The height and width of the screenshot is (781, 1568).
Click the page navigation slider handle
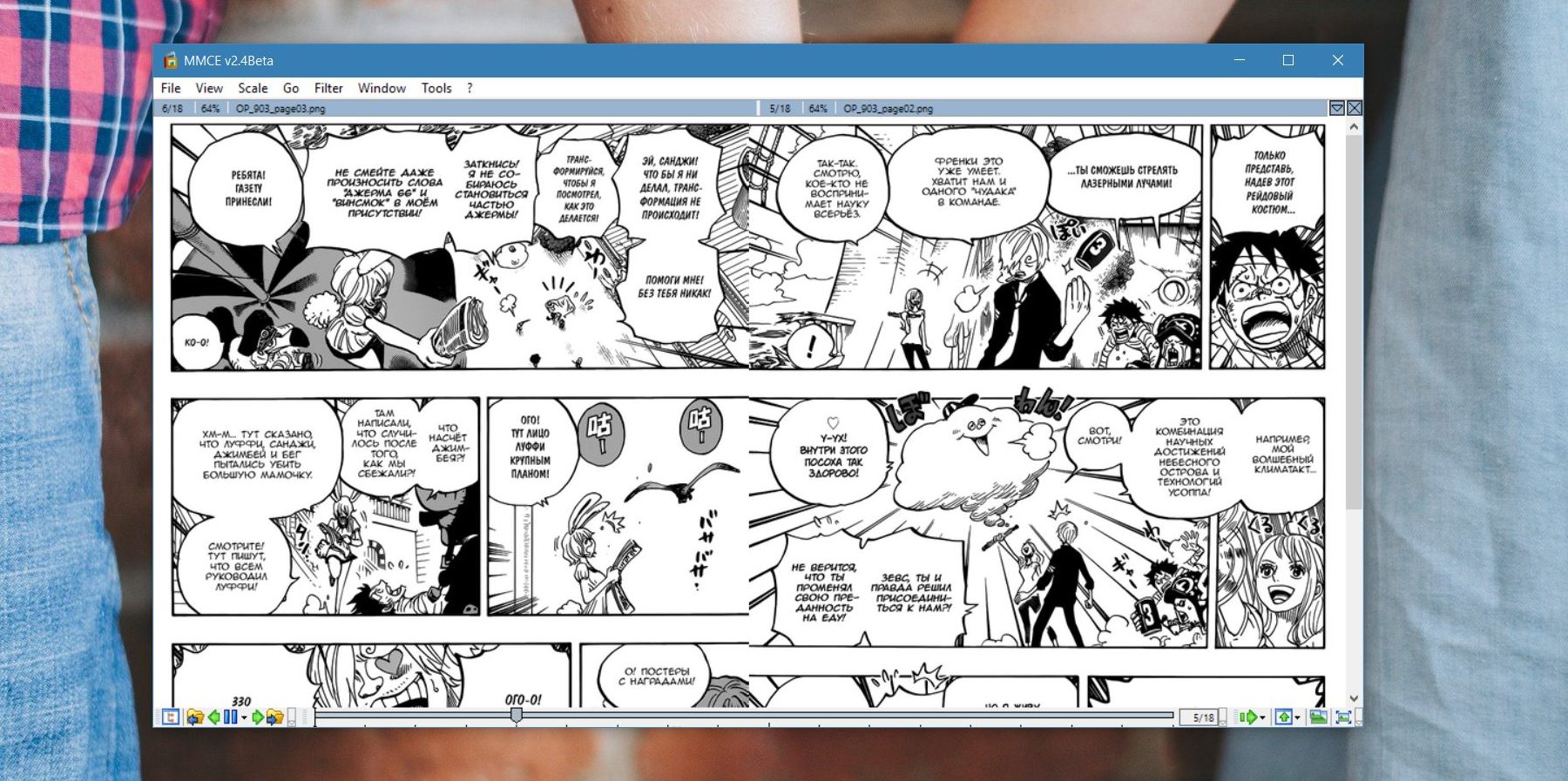click(517, 715)
